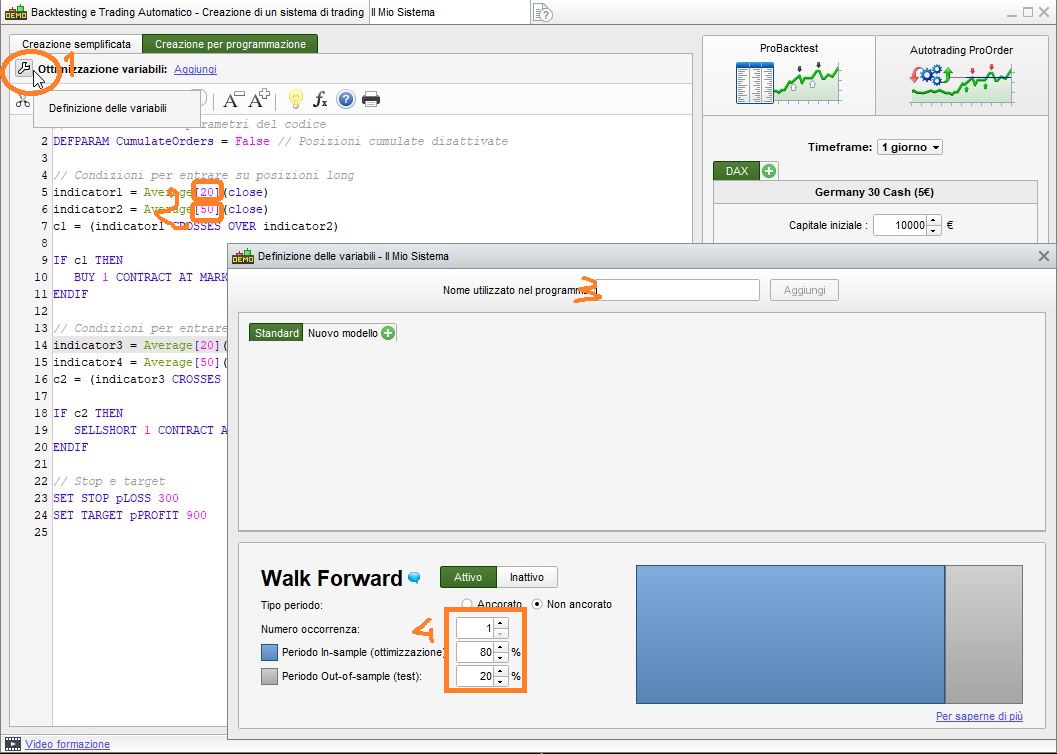Image resolution: width=1057 pixels, height=754 pixels.
Task: Decrease the editor font size
Action: click(x=233, y=100)
